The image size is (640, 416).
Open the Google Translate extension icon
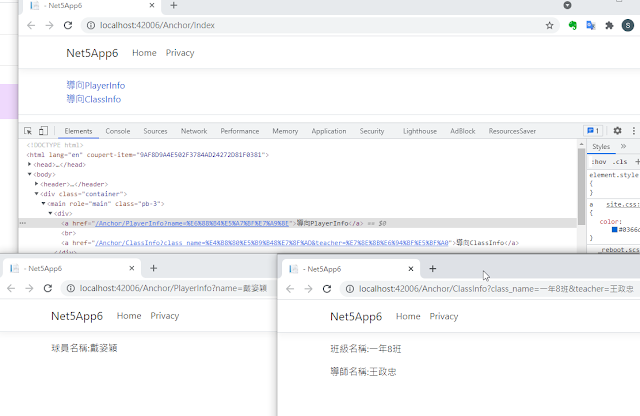point(591,25)
